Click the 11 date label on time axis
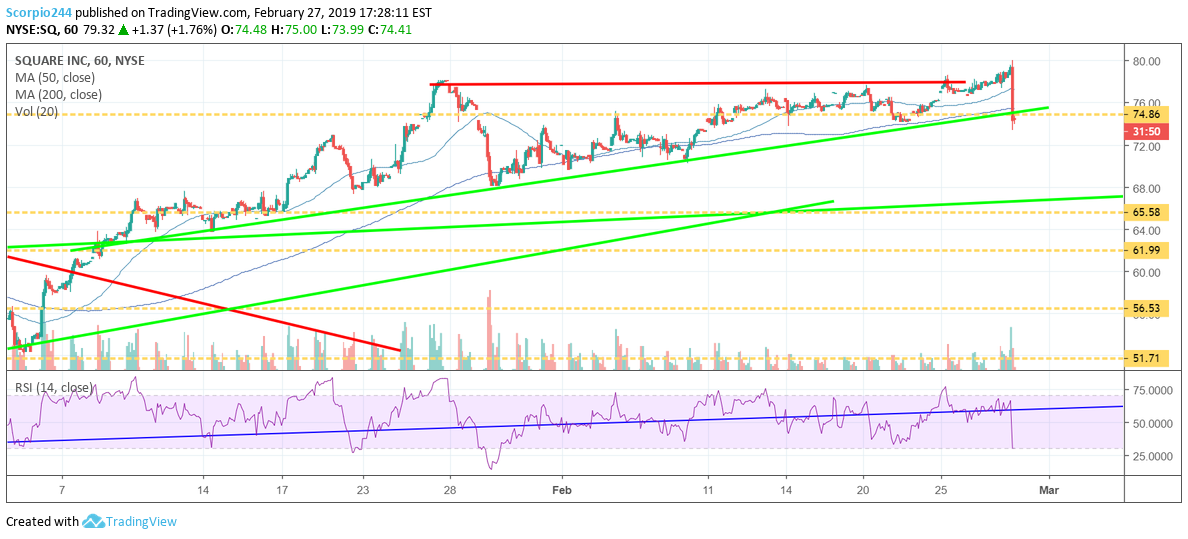This screenshot has height=539, width=1188. 707,490
